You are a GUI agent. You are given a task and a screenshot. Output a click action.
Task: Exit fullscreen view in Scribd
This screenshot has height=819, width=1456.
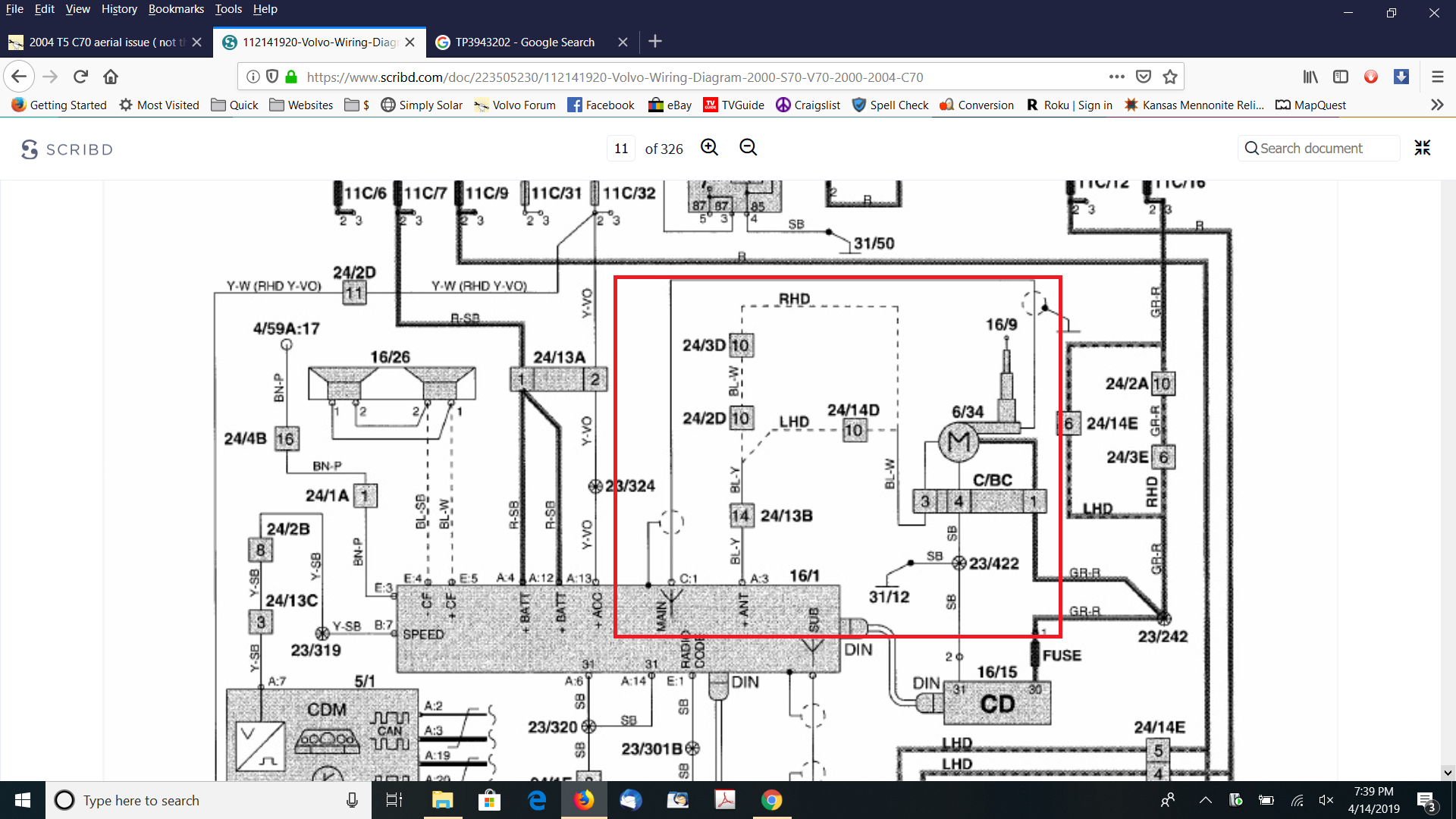(1422, 148)
